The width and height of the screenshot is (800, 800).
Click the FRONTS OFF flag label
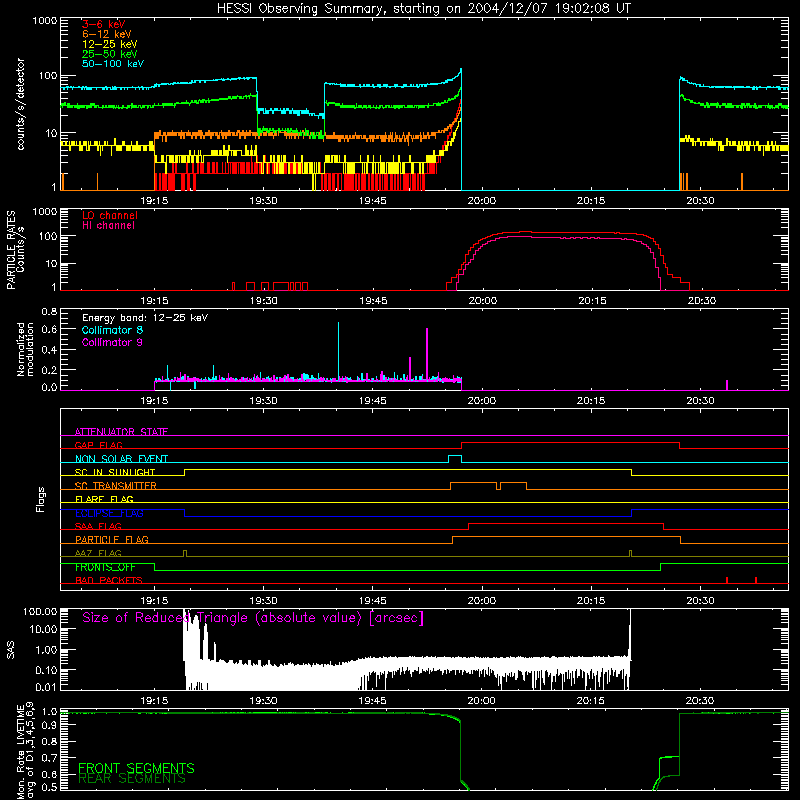point(105,567)
